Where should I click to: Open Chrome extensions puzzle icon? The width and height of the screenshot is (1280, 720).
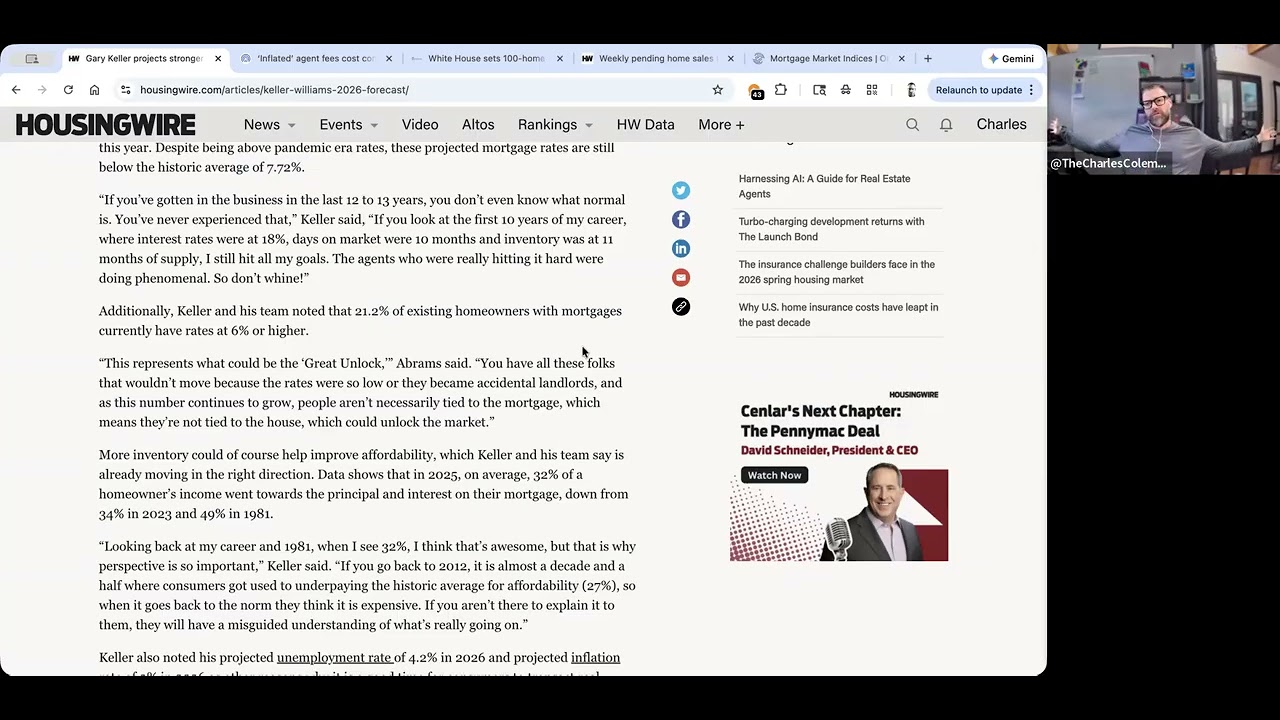coord(781,90)
